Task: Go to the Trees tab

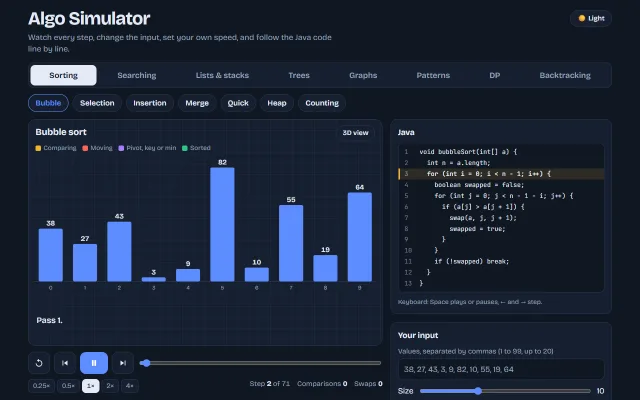Action: [299, 75]
